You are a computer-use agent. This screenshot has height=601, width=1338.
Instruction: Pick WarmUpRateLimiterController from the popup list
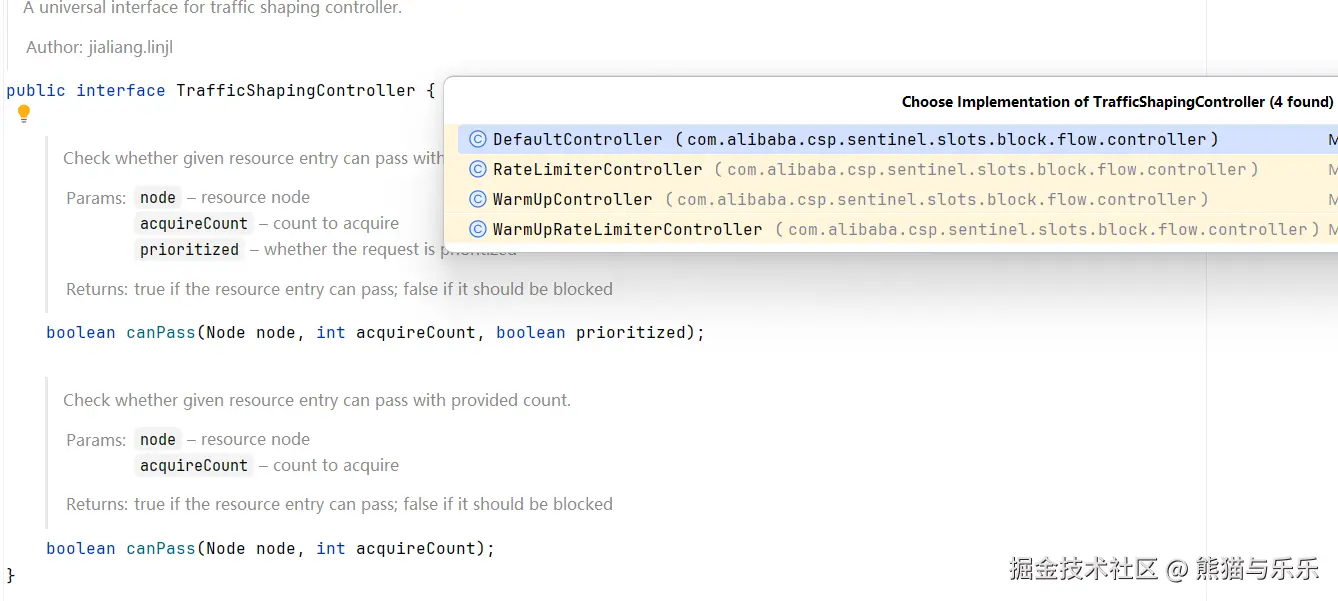(627, 230)
